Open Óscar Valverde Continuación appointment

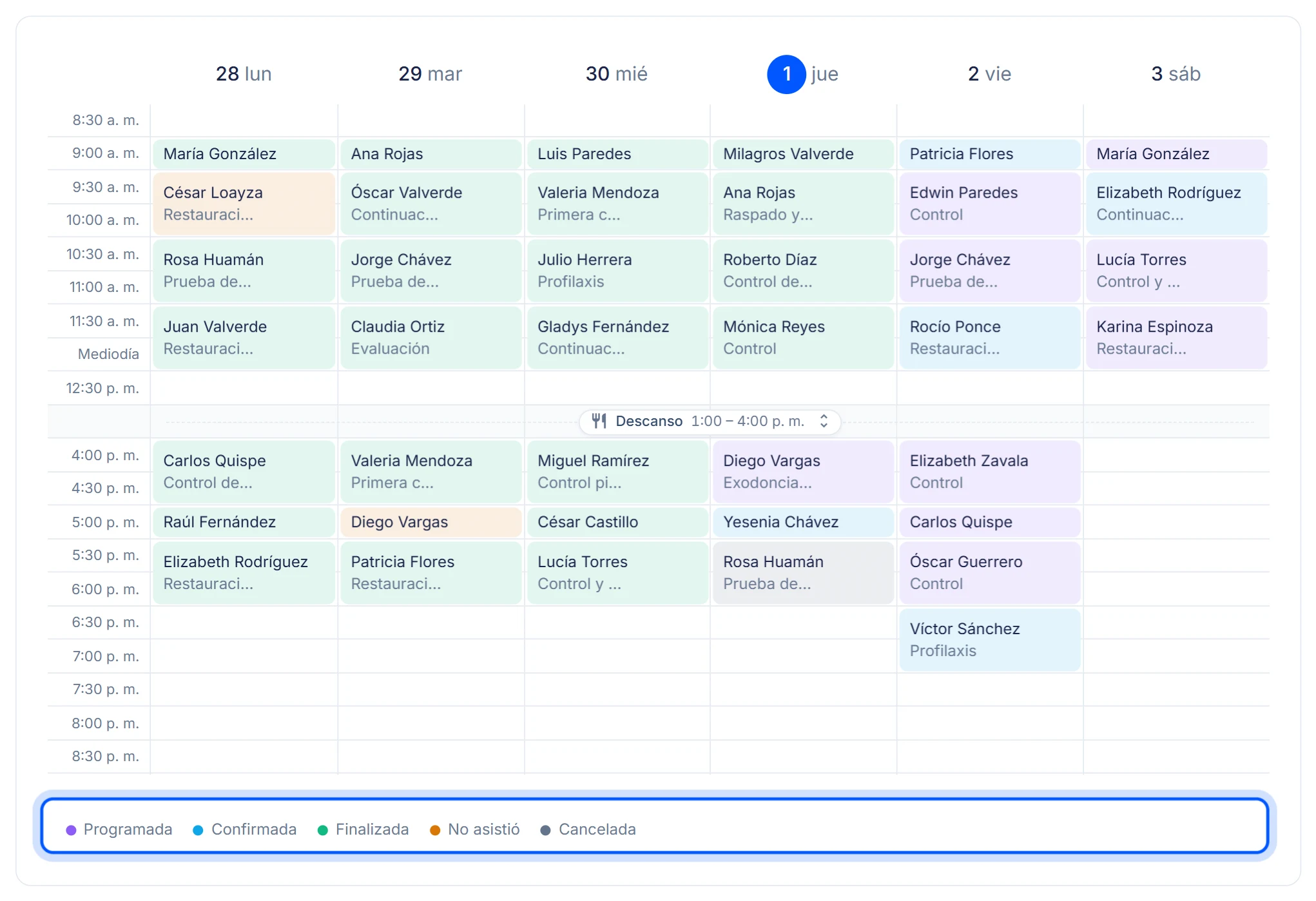pos(431,204)
